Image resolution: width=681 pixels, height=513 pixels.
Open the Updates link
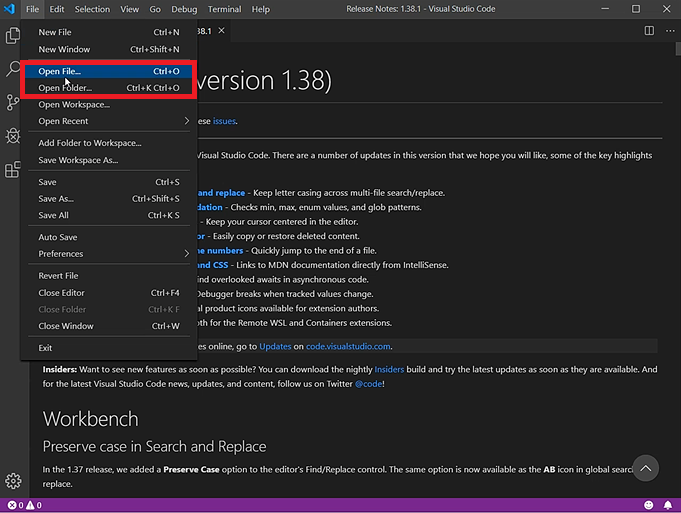pyautogui.click(x=275, y=346)
